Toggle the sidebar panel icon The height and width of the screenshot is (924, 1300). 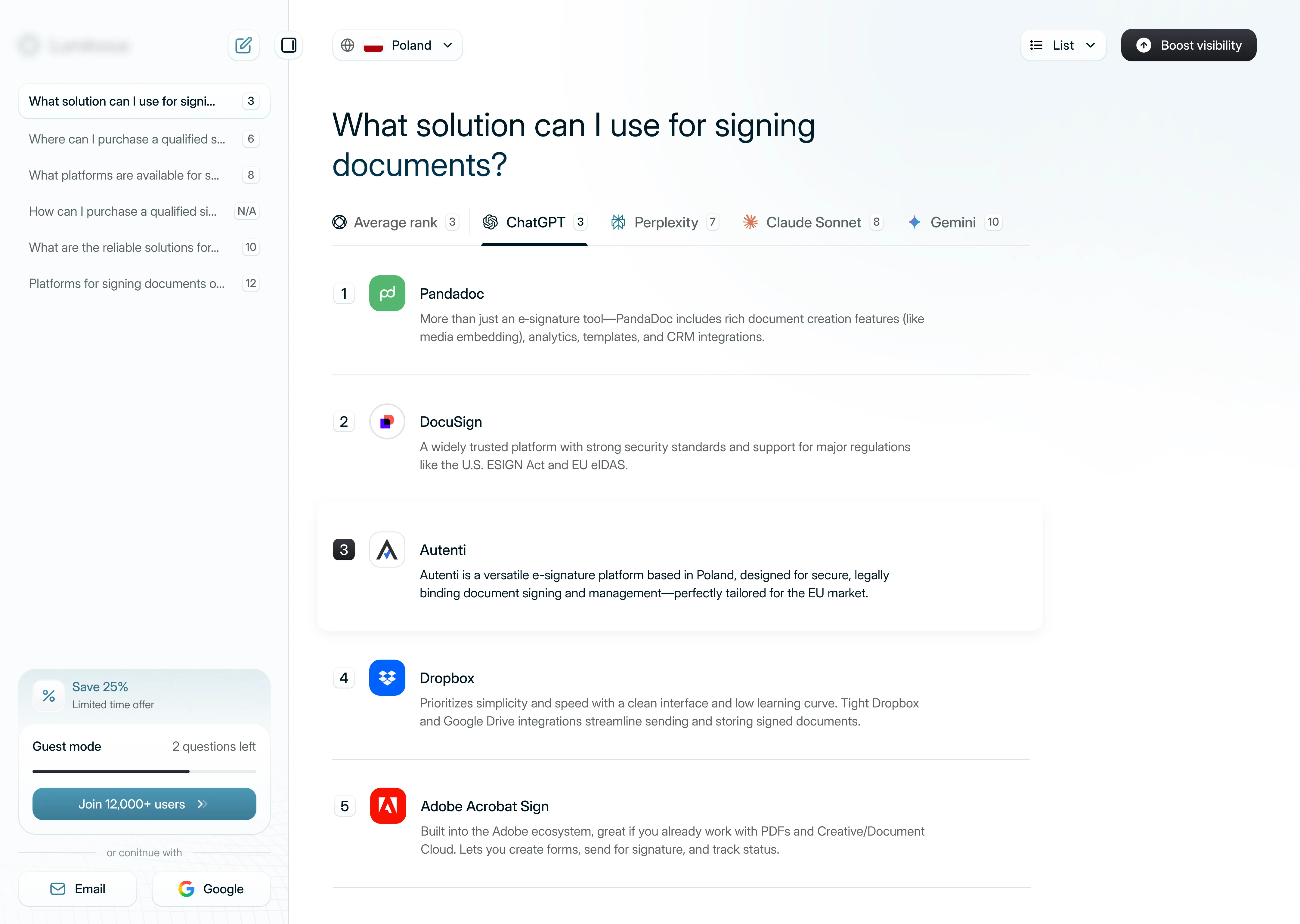pyautogui.click(x=289, y=45)
